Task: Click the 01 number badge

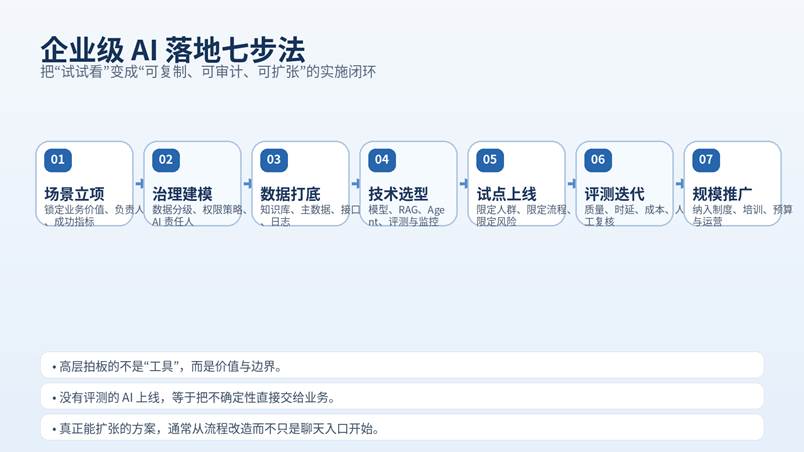Action: click(58, 160)
